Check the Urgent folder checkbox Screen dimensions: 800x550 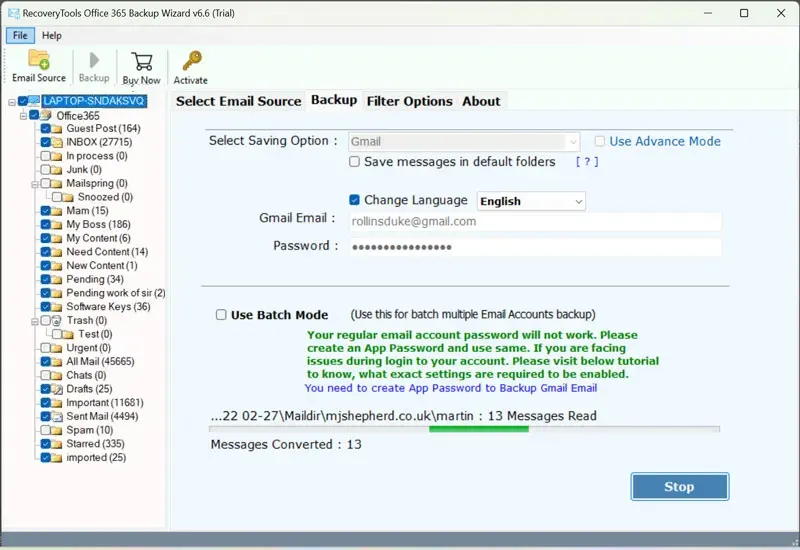[x=45, y=348]
